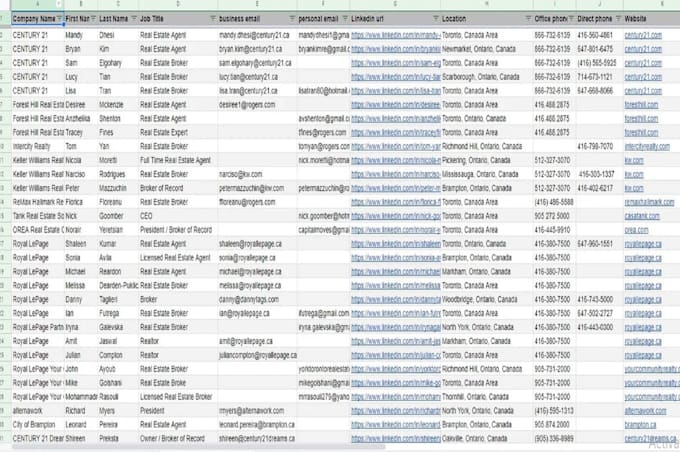Open casatank.com website link
The image size is (680, 452).
(642, 216)
